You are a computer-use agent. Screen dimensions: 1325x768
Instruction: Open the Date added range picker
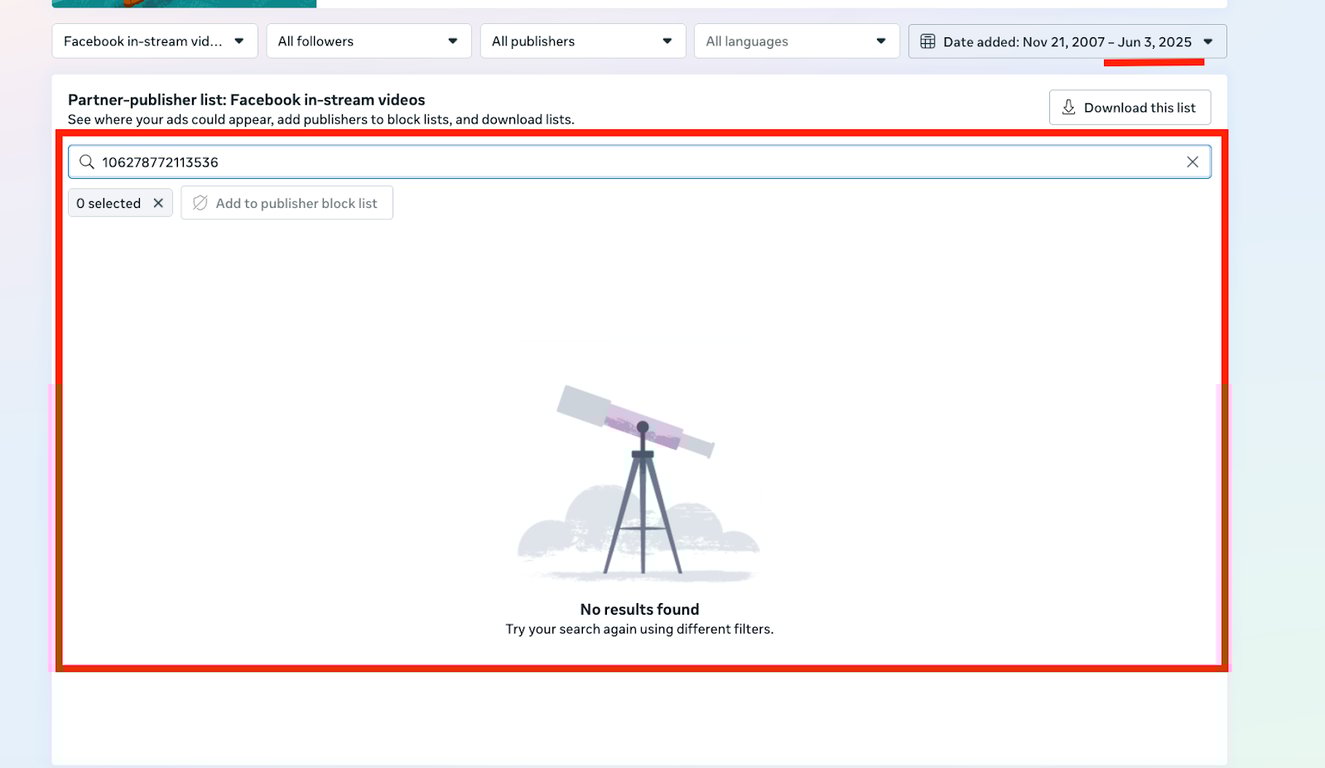click(1067, 41)
